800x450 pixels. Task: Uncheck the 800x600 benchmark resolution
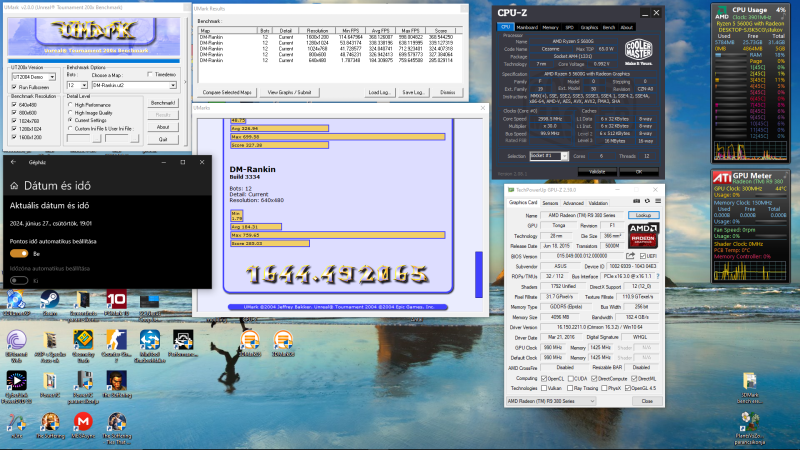tap(14, 113)
